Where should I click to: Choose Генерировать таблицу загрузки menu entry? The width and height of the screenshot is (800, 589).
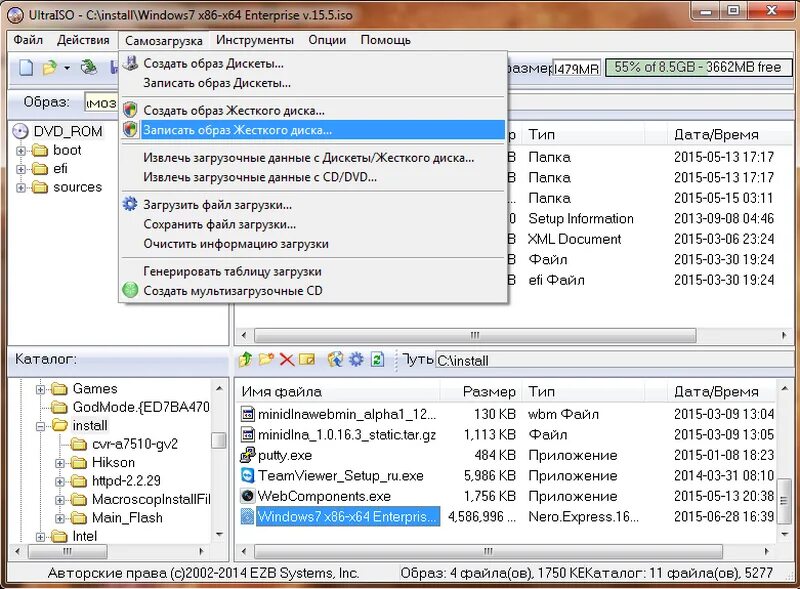[313, 271]
